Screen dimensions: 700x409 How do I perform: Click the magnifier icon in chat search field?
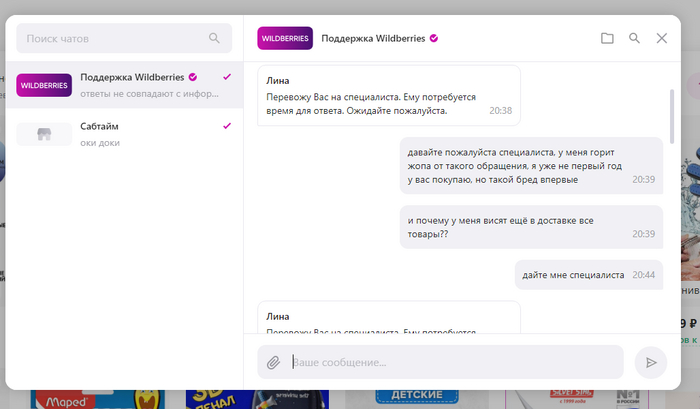point(214,38)
